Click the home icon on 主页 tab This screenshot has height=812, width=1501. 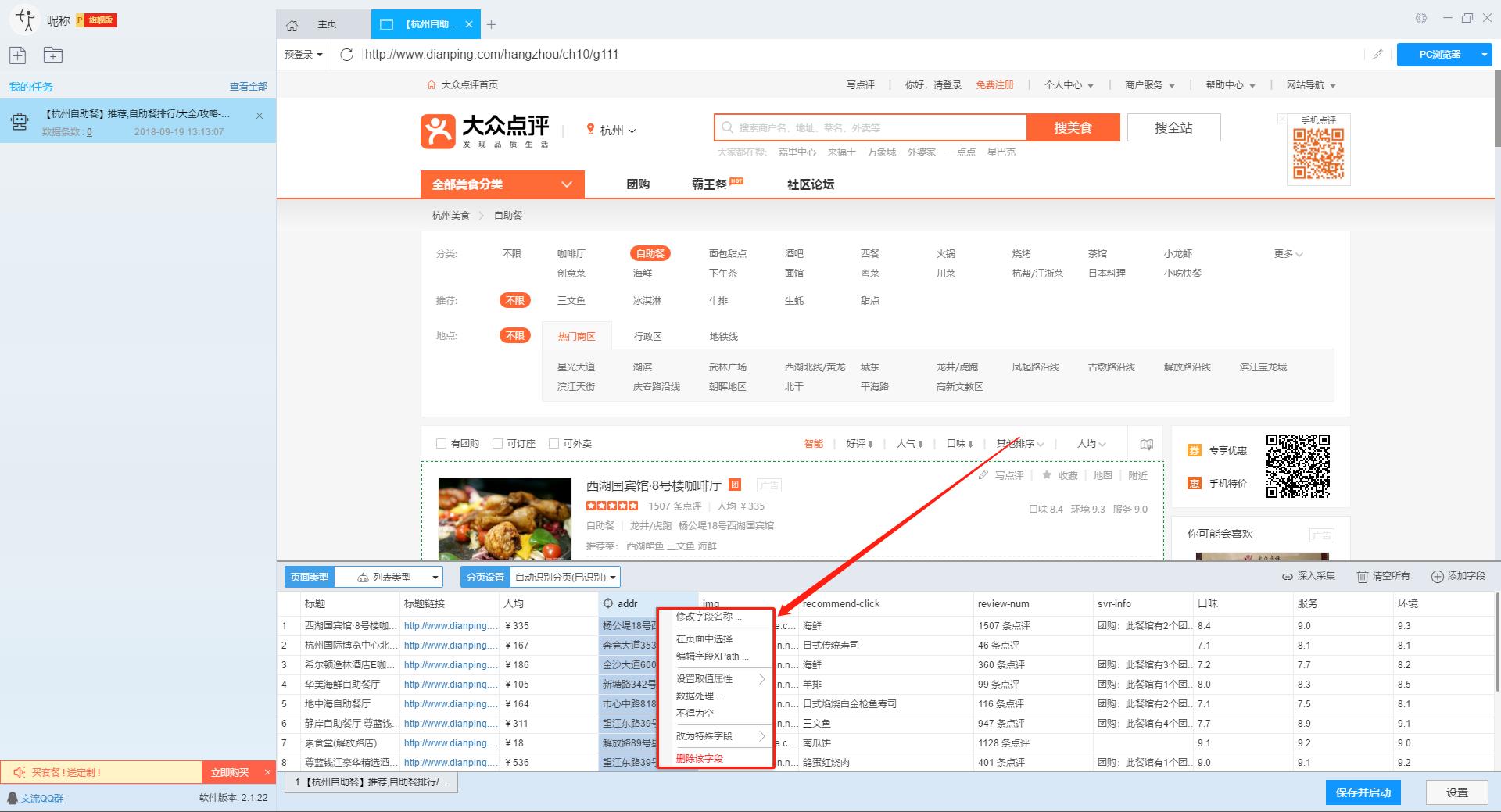coord(292,25)
